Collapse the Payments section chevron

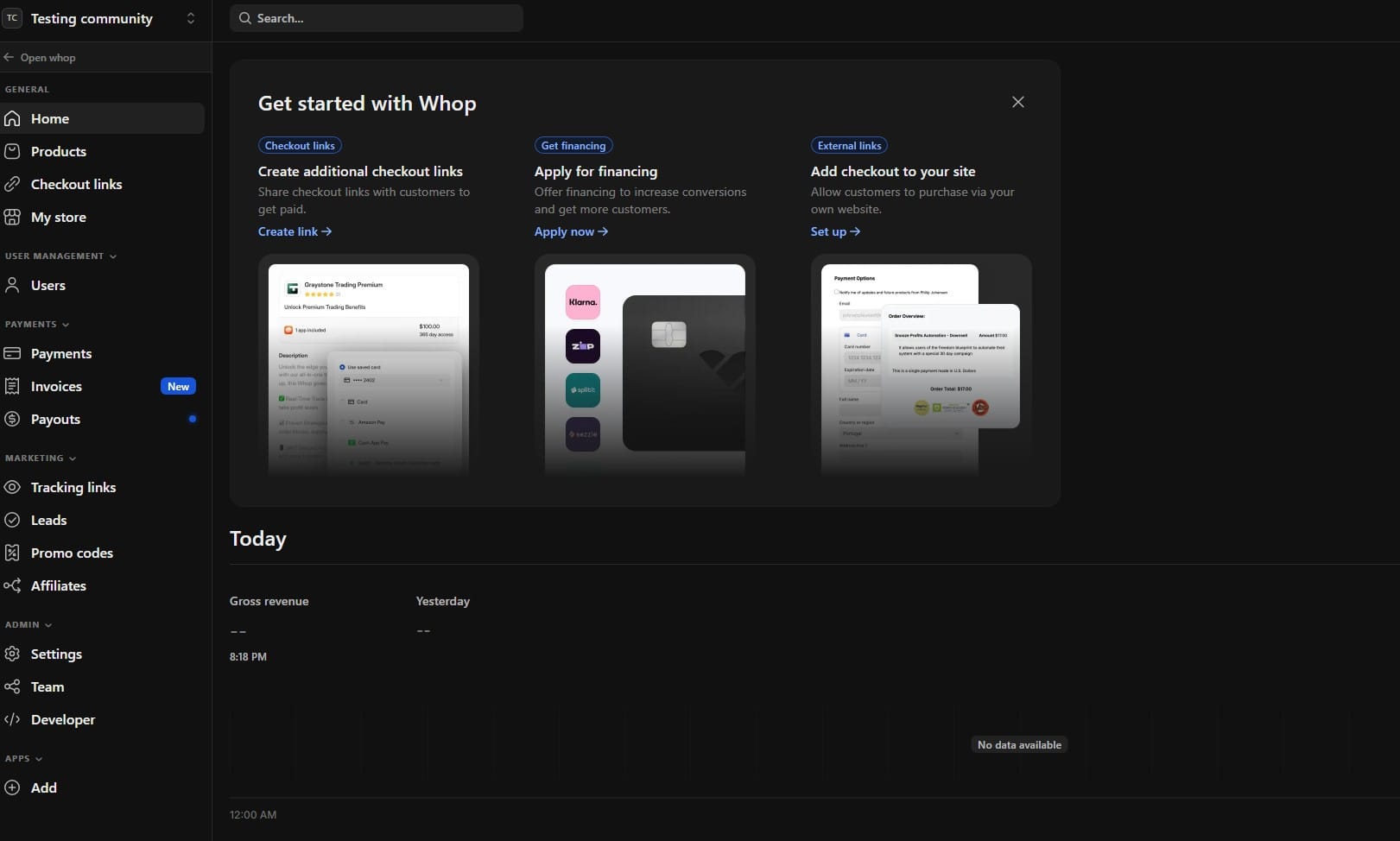tap(65, 324)
